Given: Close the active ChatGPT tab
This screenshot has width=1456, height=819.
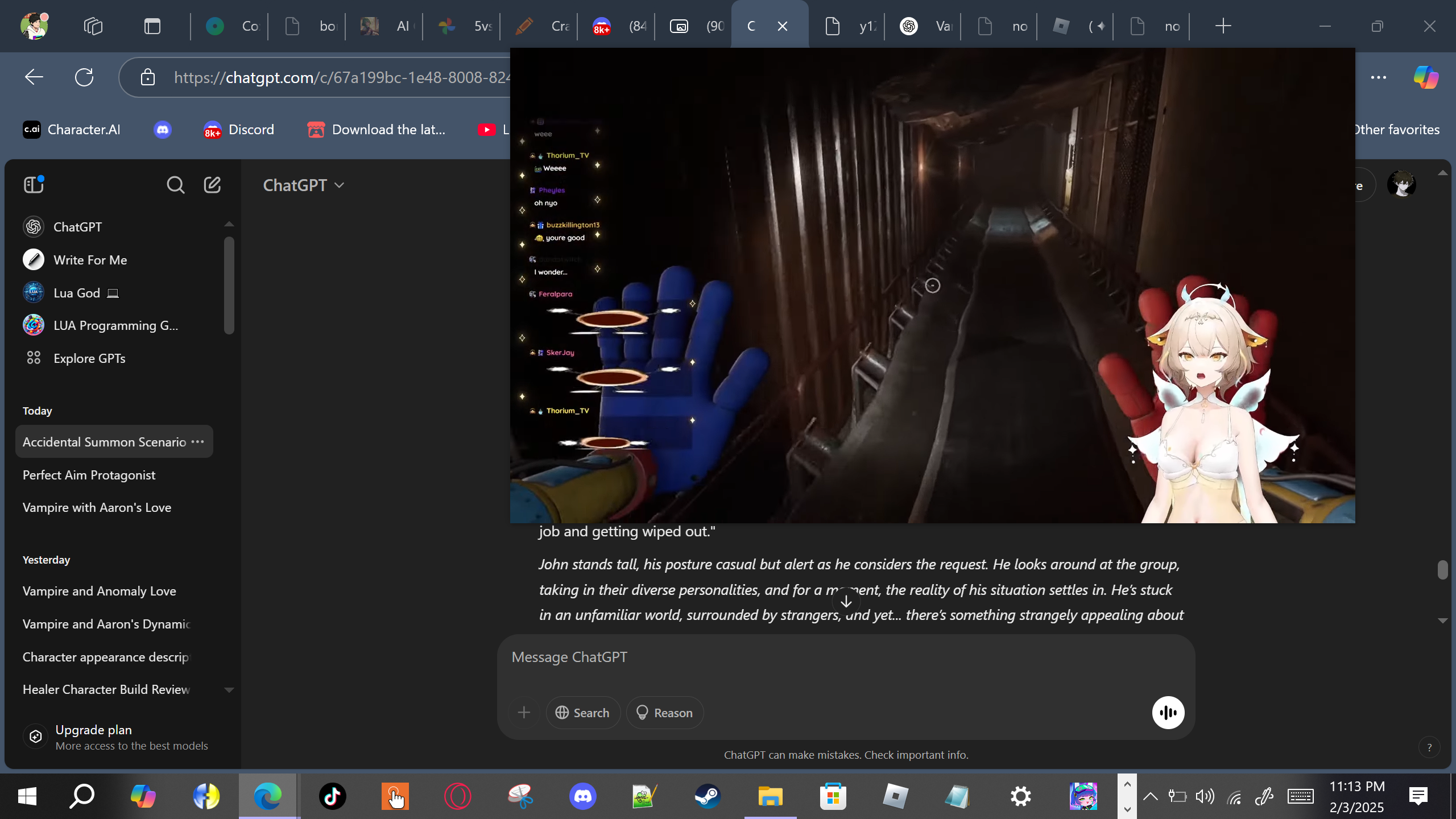Looking at the screenshot, I should coord(783,26).
